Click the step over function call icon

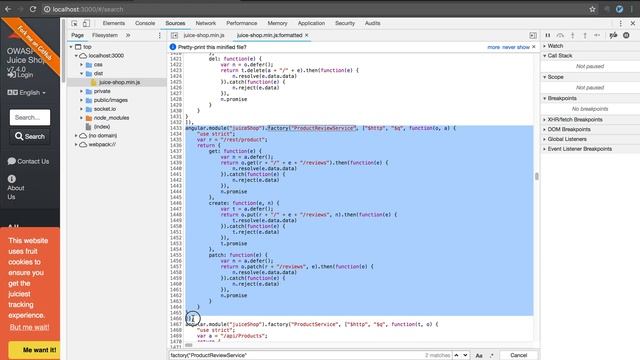(560, 36)
